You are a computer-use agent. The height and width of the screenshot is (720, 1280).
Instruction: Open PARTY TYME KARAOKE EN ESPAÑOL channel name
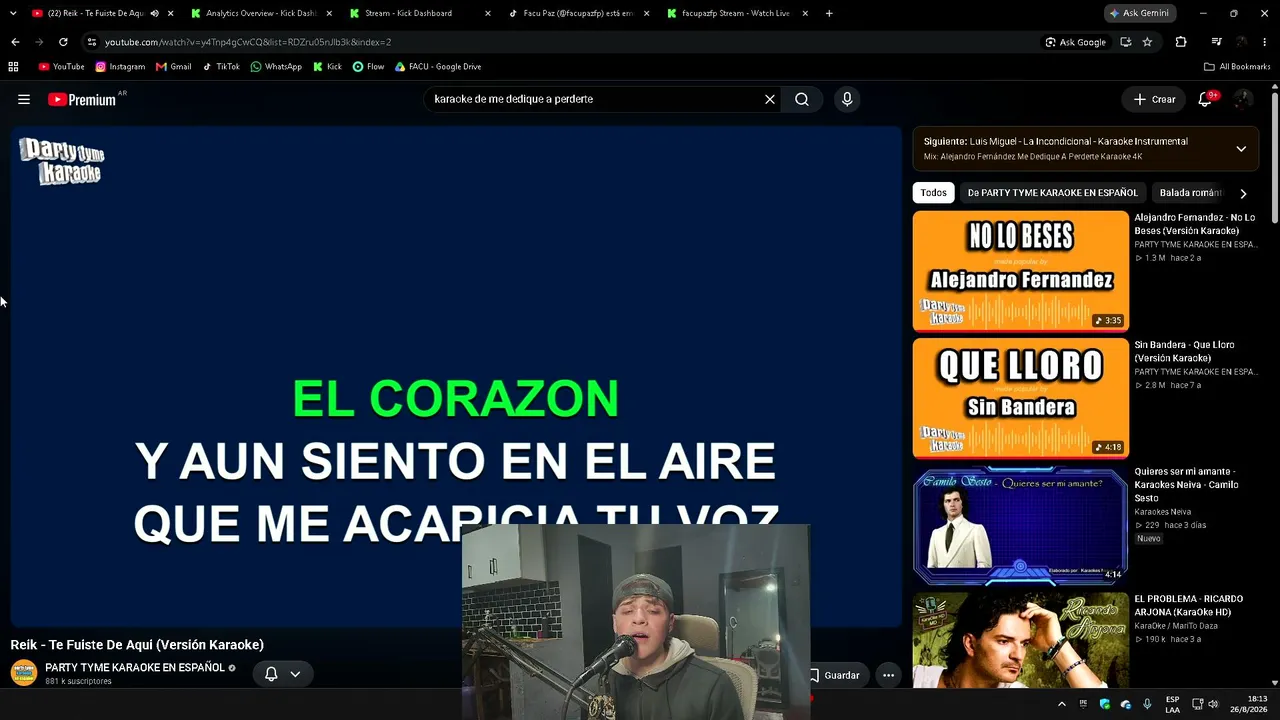135,667
